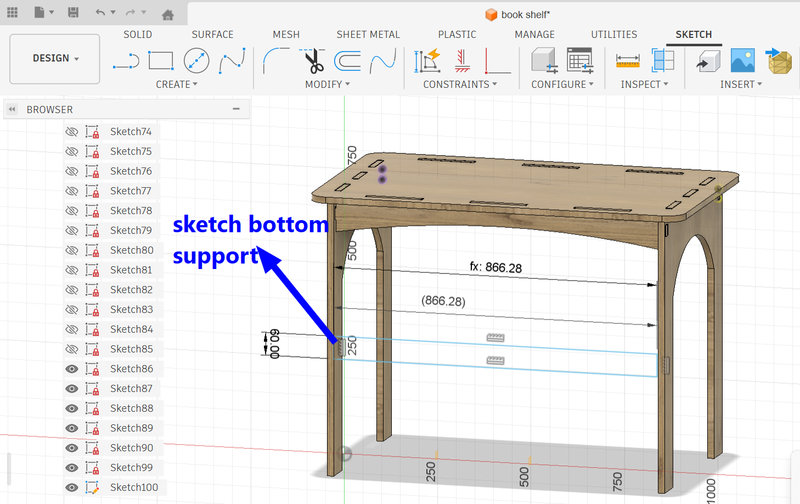Viewport: 800px width, 504px height.
Task: Click the 60.00 dimension value
Action: [x=274, y=343]
